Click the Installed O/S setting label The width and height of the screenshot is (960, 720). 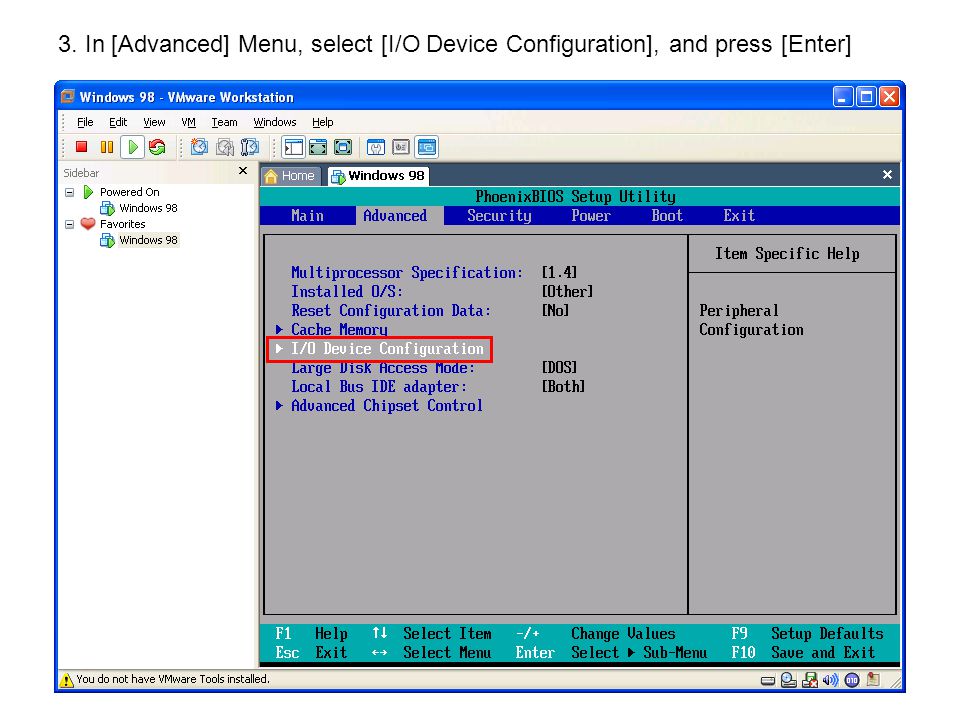[347, 291]
